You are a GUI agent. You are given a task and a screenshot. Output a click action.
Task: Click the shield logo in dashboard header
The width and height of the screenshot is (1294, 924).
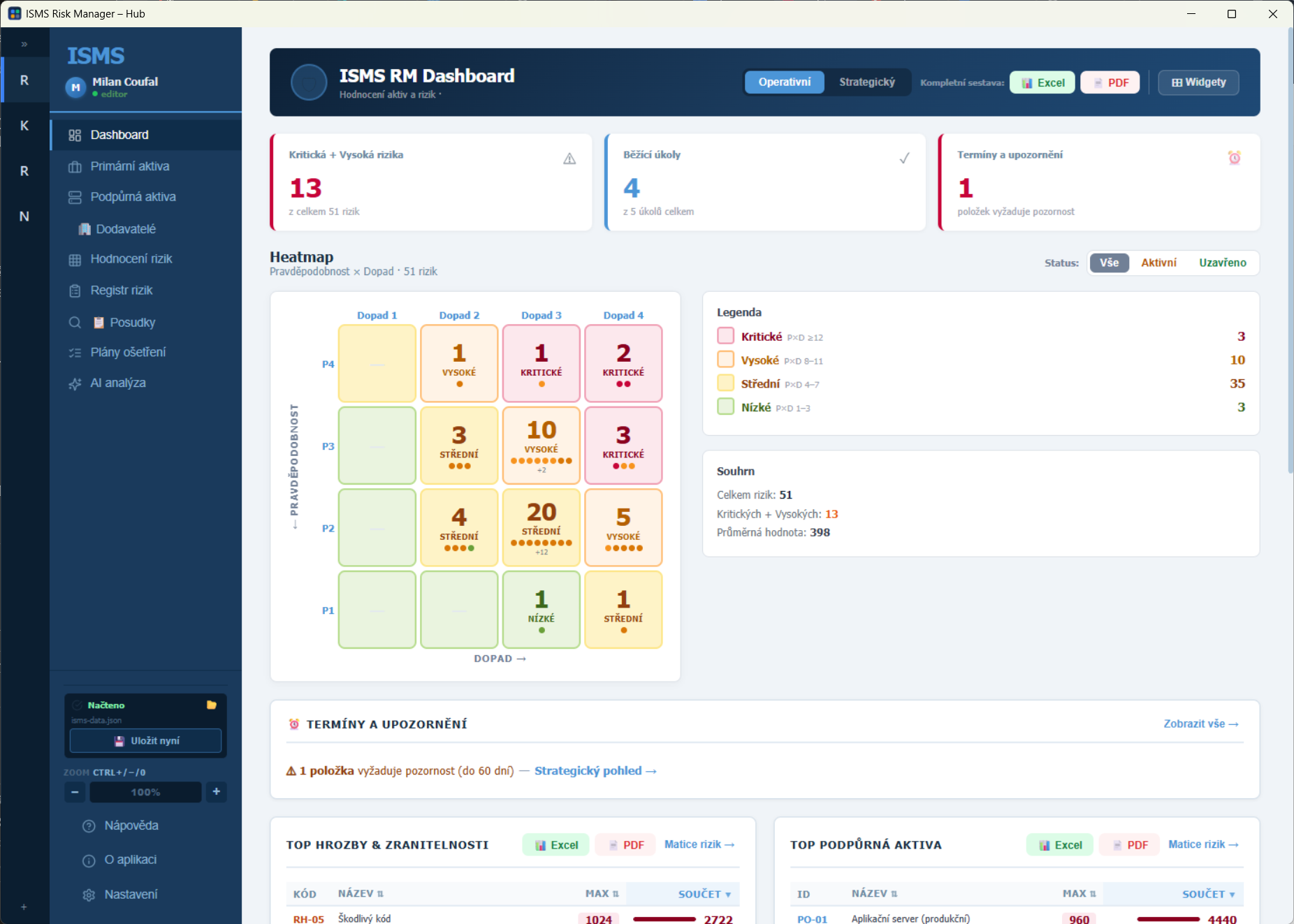309,82
